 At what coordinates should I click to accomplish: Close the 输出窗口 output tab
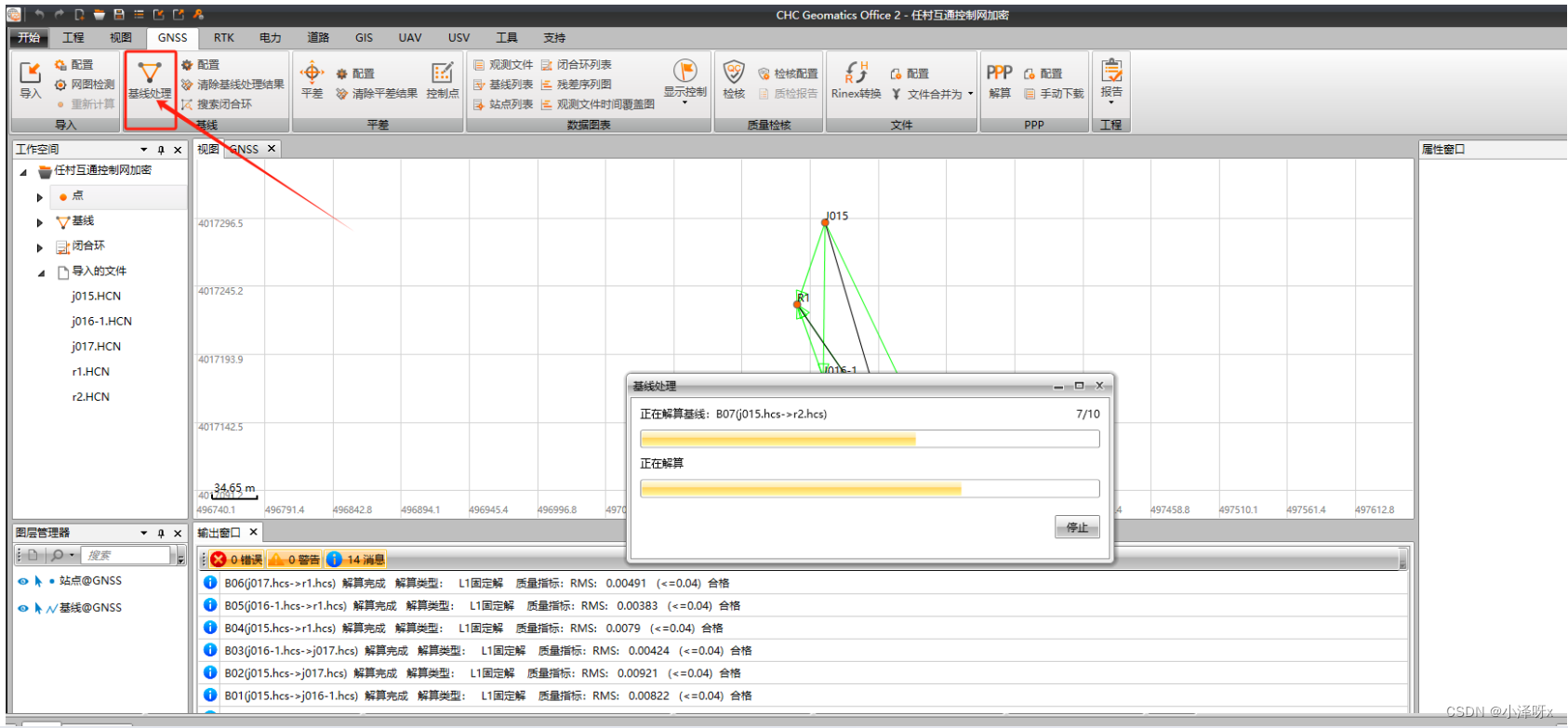coord(252,532)
